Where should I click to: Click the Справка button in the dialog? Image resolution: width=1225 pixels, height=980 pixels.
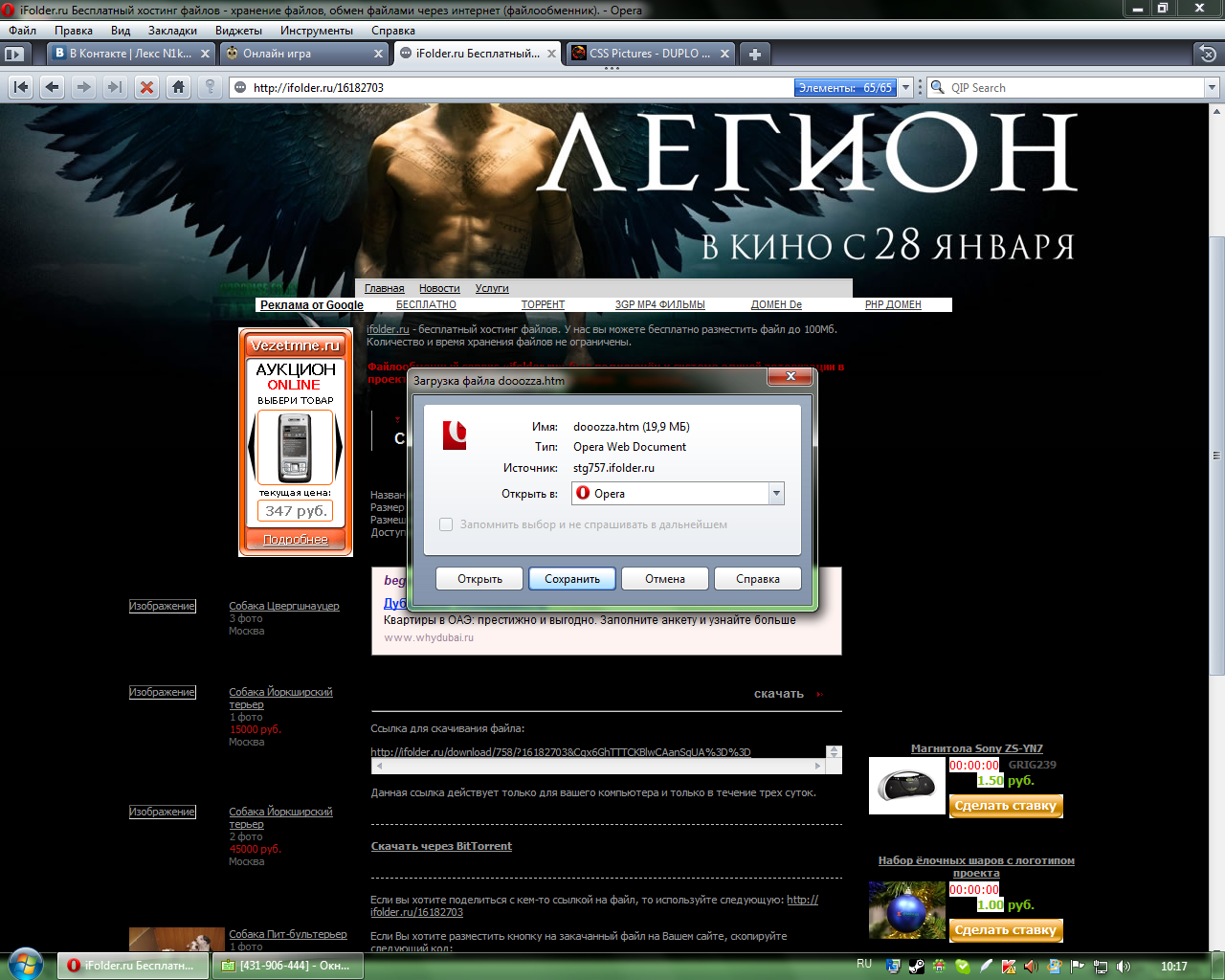[x=758, y=579]
